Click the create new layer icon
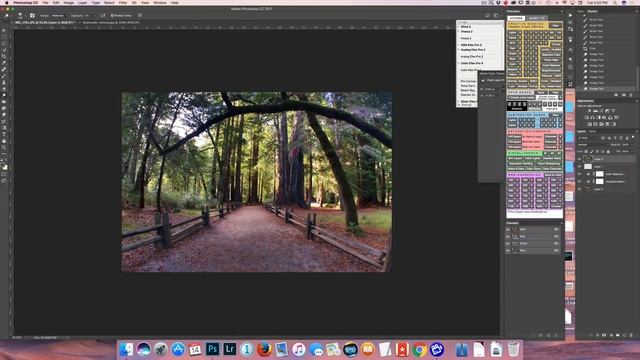This screenshot has width=640, height=360. tap(624, 335)
